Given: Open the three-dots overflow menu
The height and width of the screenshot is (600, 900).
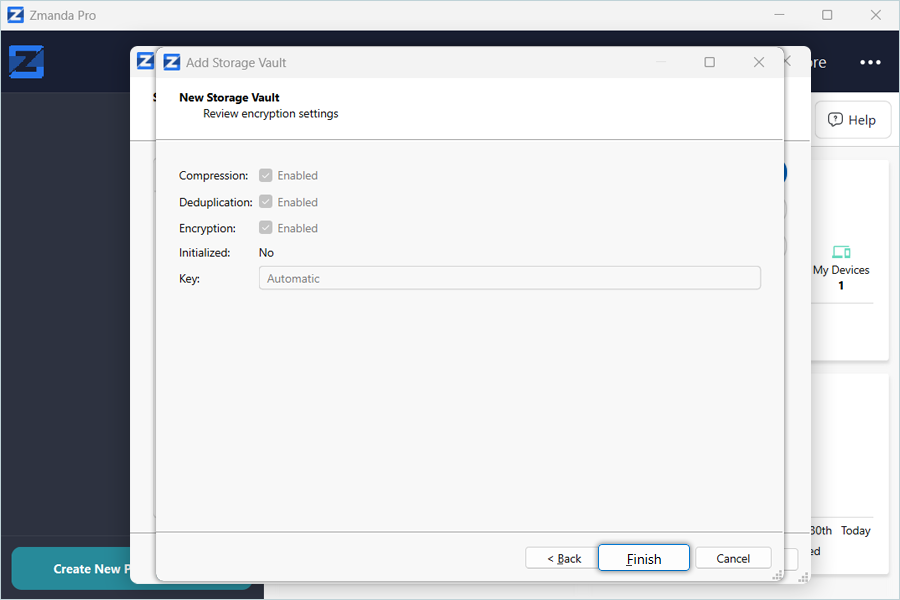Looking at the screenshot, I should 870,62.
